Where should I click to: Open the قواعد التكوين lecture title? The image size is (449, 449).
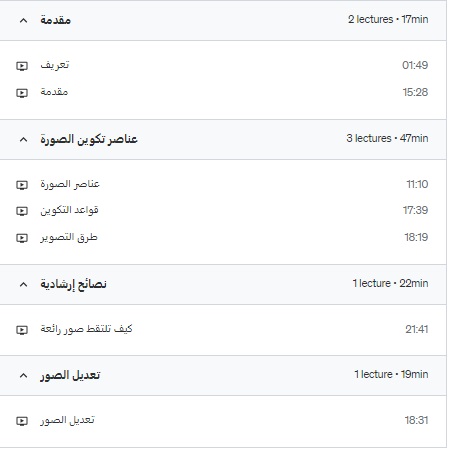69,210
